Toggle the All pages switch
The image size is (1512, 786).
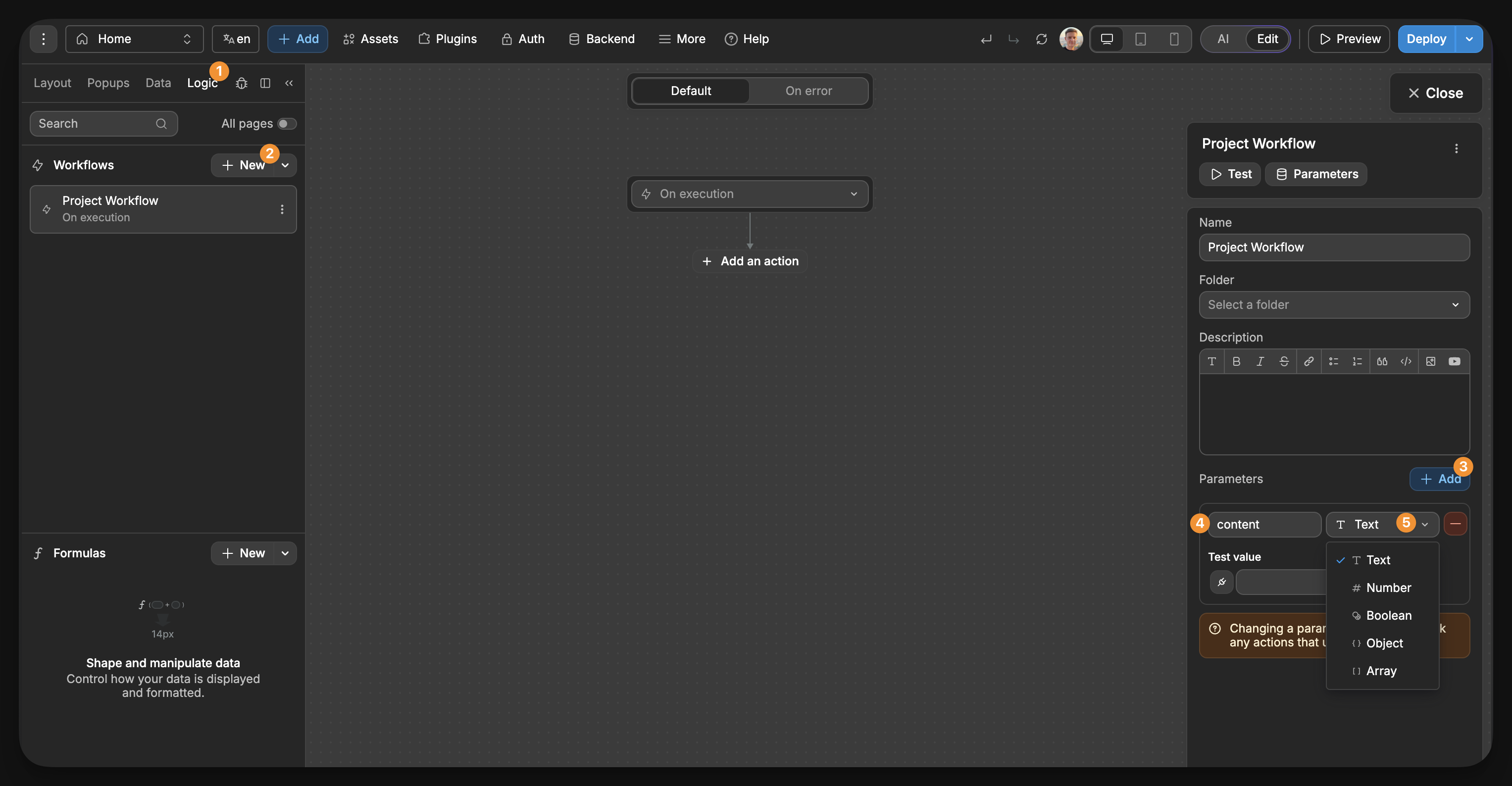pyautogui.click(x=286, y=123)
